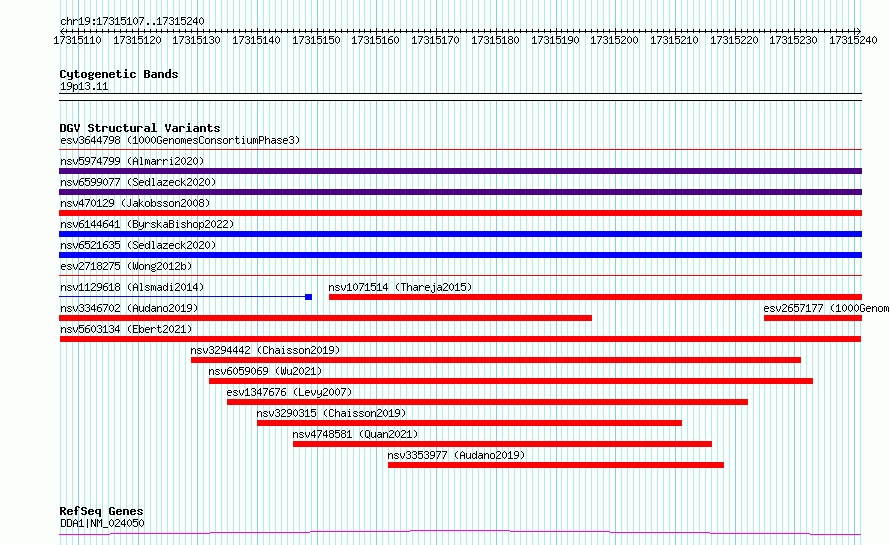Viewport: 890px width, 545px height.
Task: Open the DDA1|NM_024050 gene link
Action: pyautogui.click(x=102, y=523)
